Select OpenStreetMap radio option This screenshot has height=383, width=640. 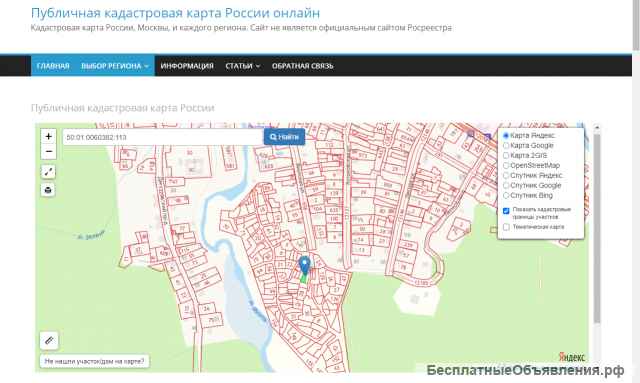(x=506, y=165)
